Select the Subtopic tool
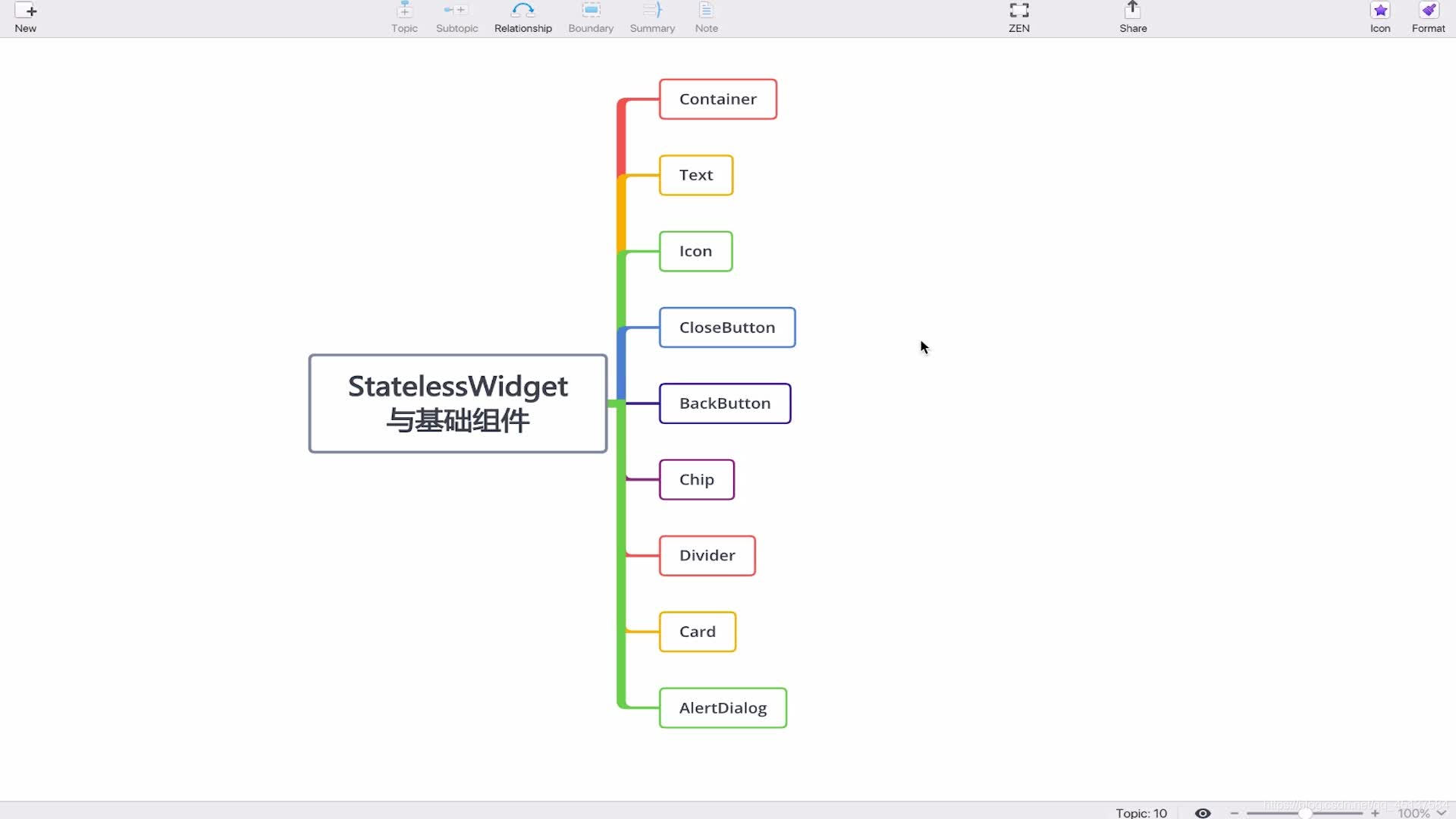Screen dimensions: 1456x819 456,17
